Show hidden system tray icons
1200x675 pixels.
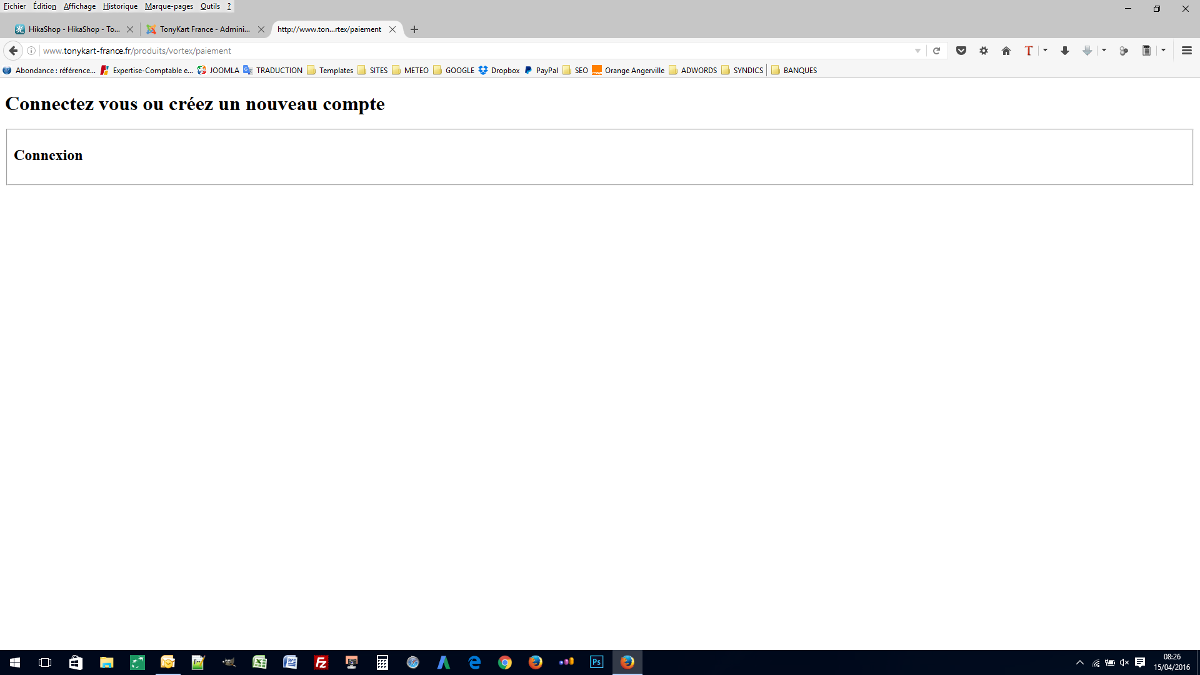click(x=1080, y=662)
